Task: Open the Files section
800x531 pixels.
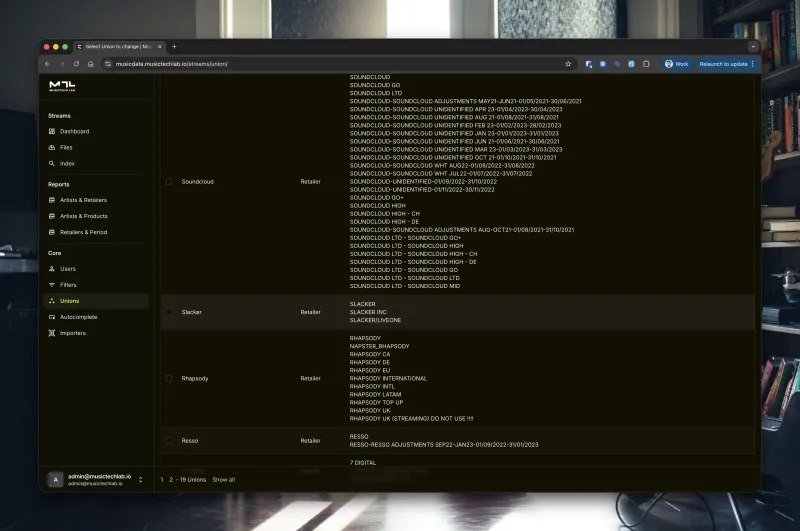Action: tap(66, 147)
